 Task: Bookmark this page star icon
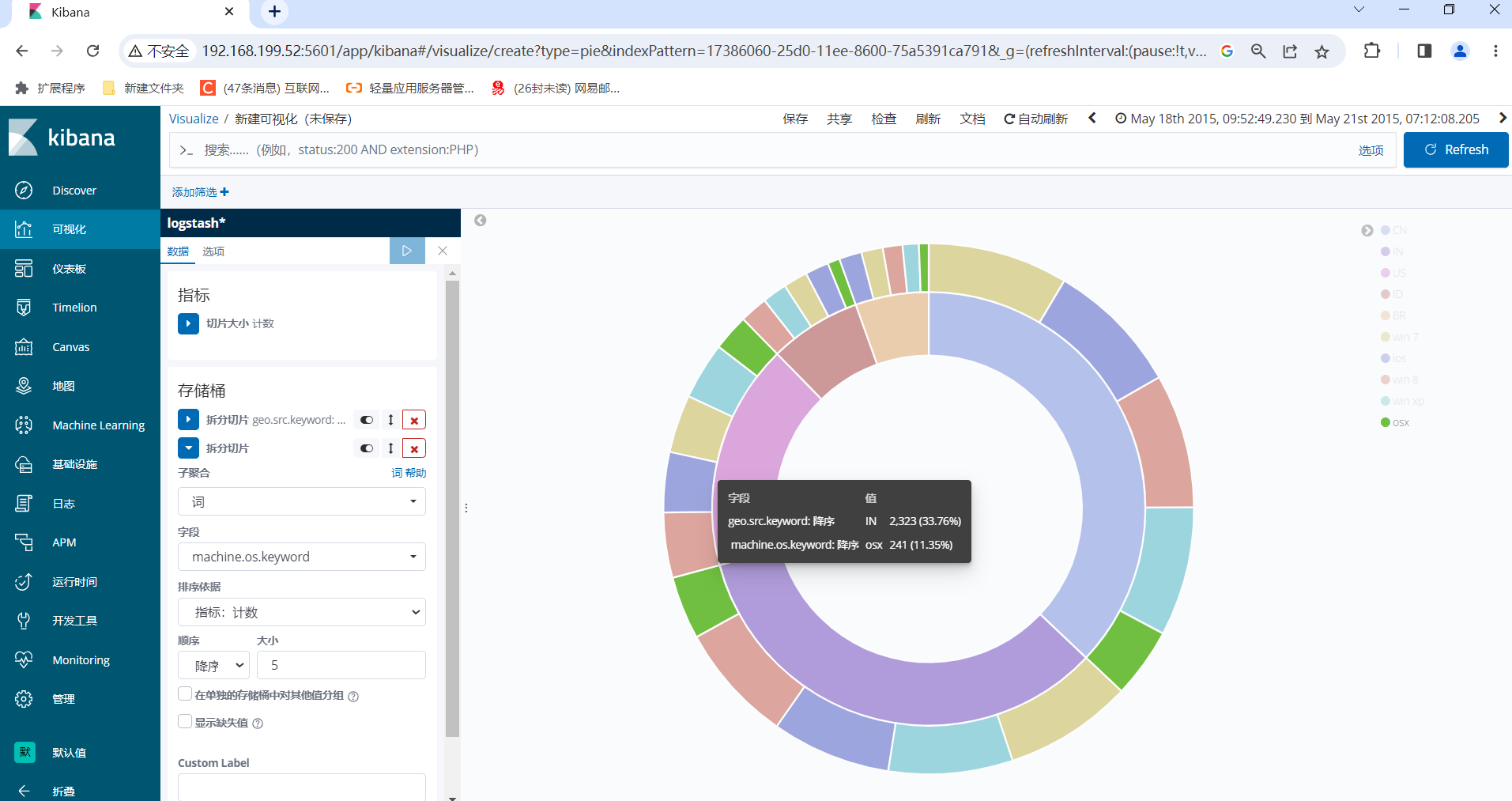click(x=1322, y=51)
